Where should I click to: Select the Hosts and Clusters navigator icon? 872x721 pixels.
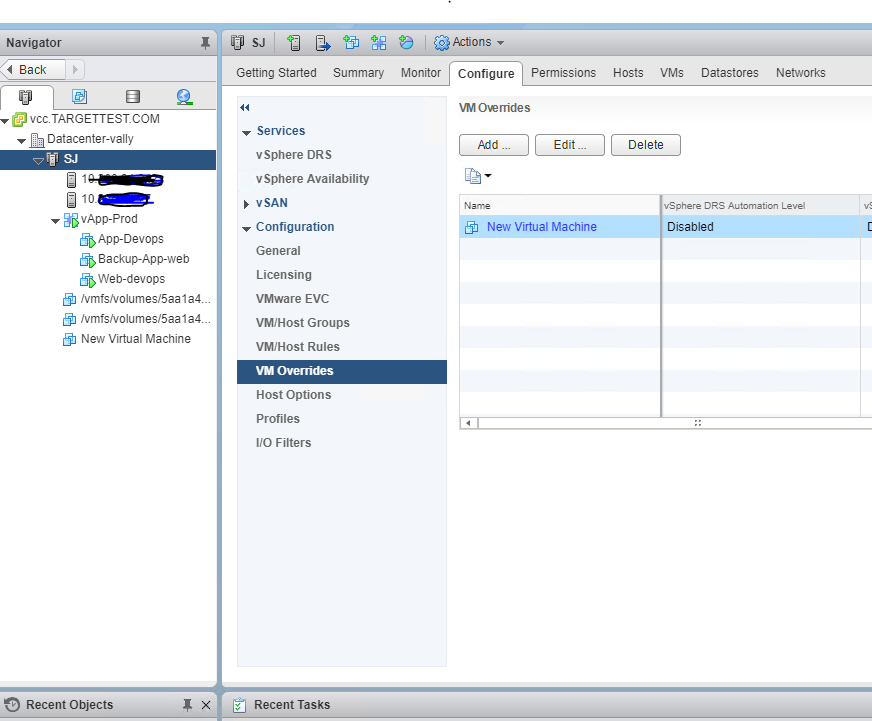[27, 97]
